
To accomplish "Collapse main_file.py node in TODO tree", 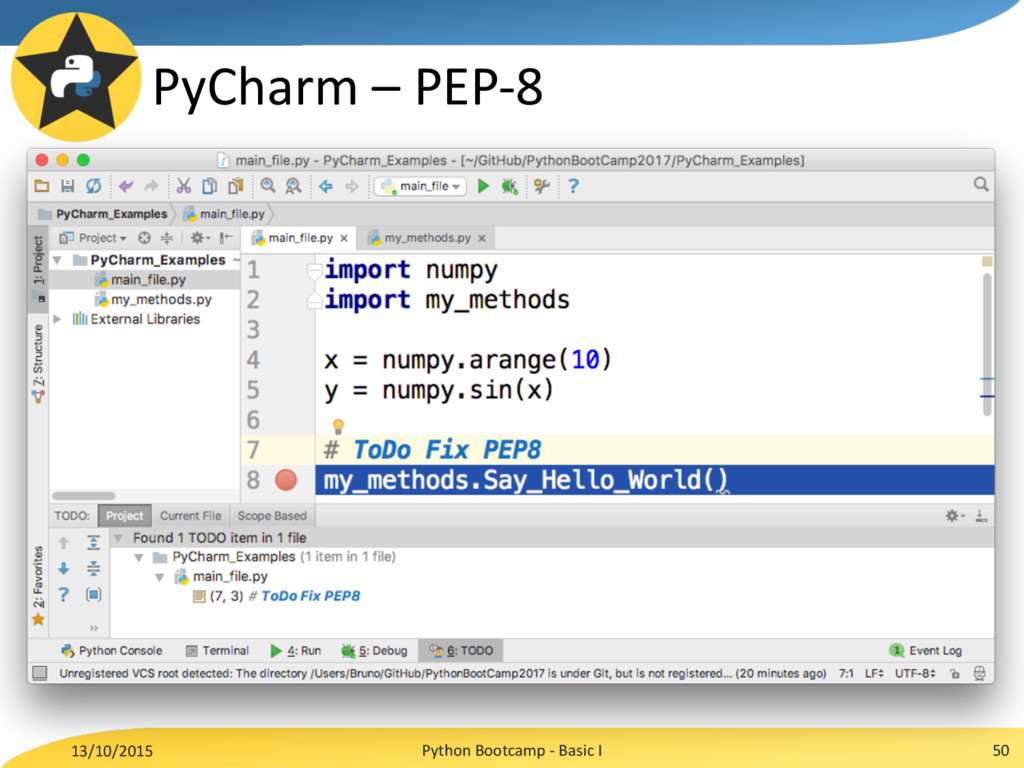I will coord(159,577).
